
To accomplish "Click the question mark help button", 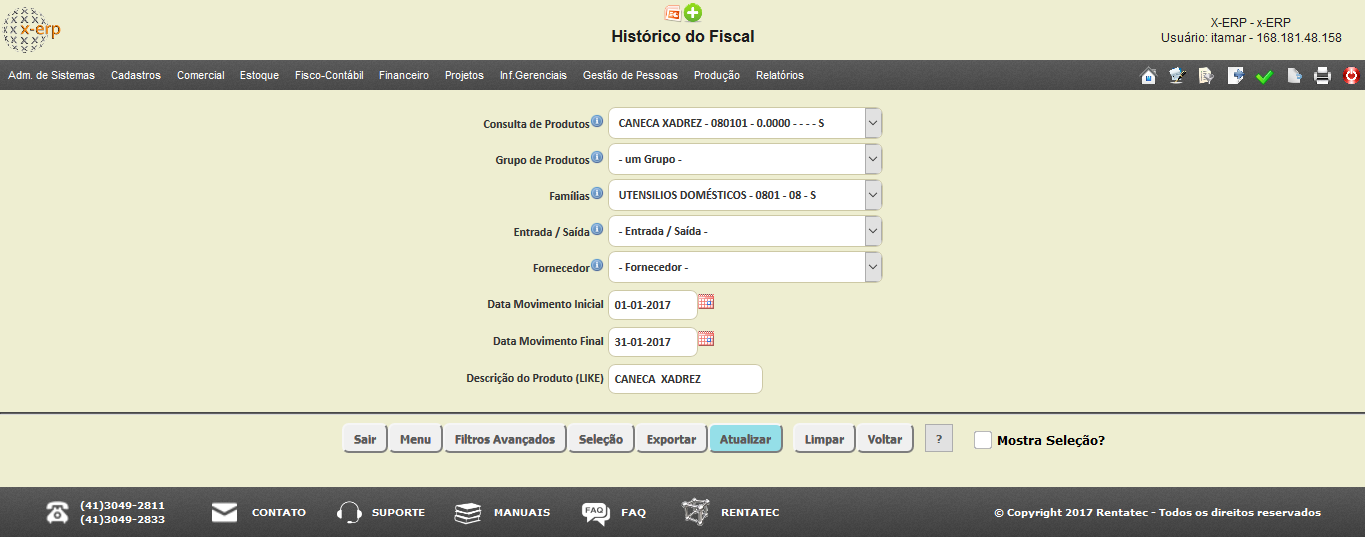I will [939, 438].
